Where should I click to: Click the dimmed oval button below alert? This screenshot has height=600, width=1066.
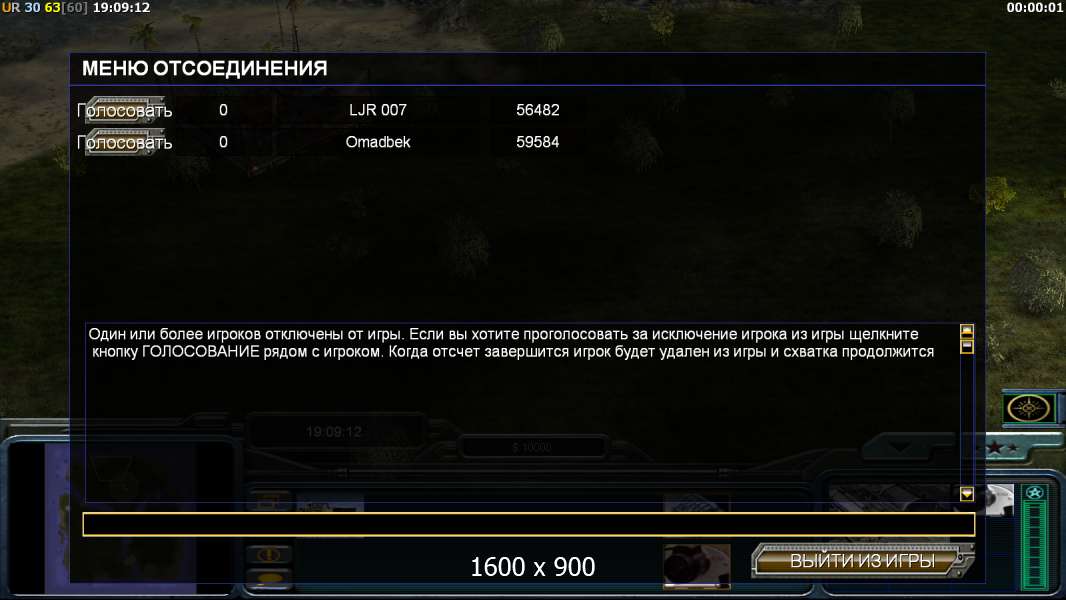[x=270, y=579]
